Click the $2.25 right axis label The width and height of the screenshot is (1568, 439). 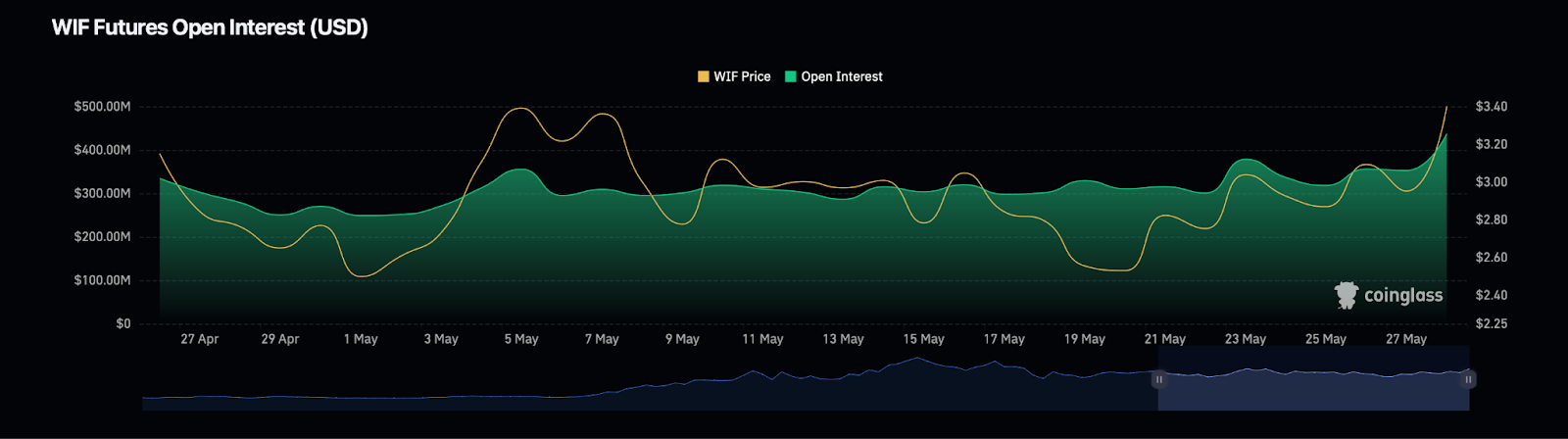point(1491,323)
